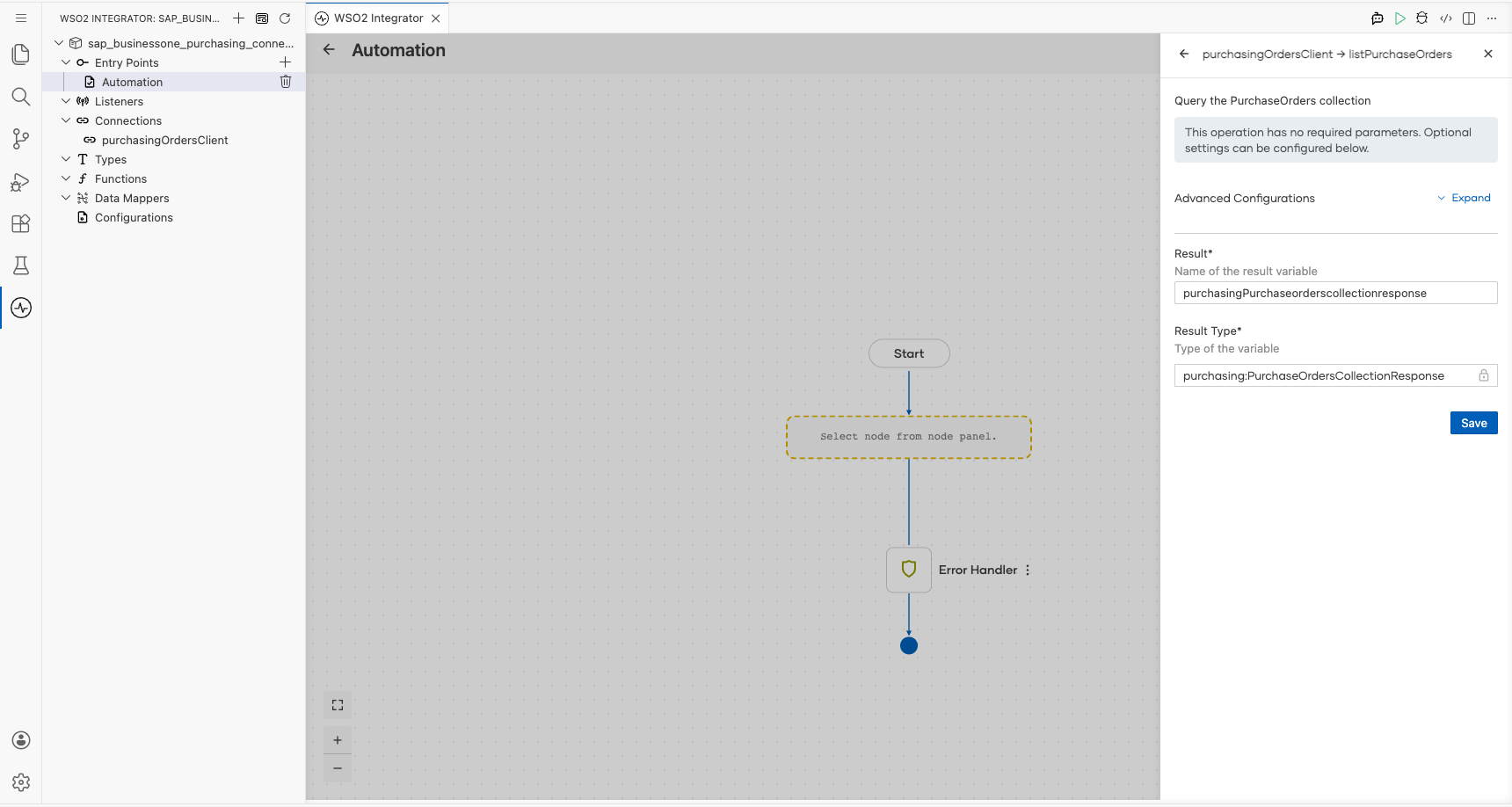This screenshot has width=1512, height=807.
Task: Open the Accounts menu
Action: coord(21,740)
